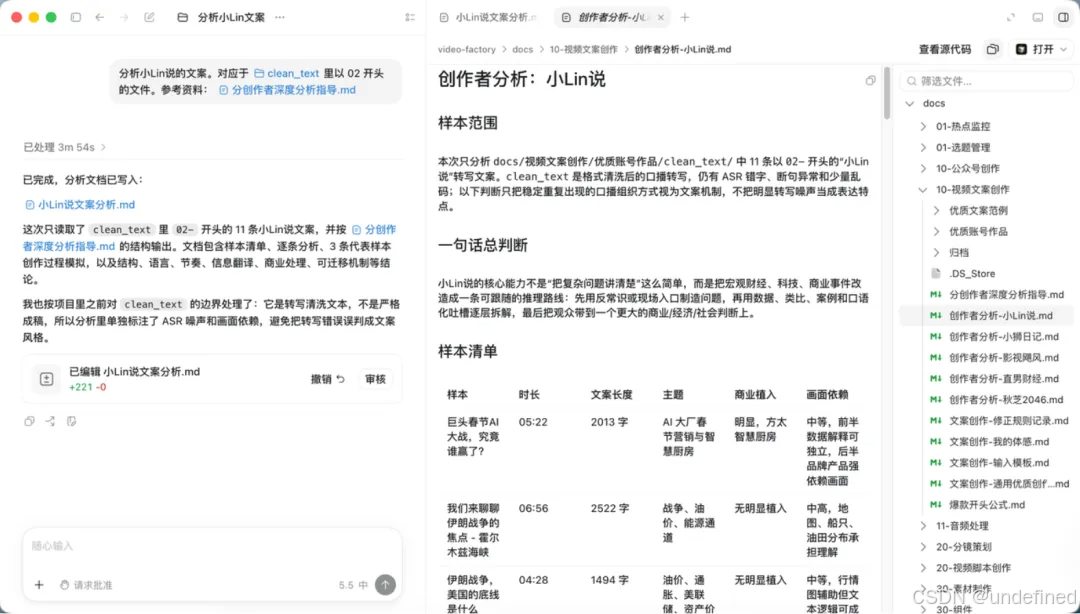The width and height of the screenshot is (1080, 614).
Task: Open the 5.5 中 model selector
Action: [x=353, y=585]
